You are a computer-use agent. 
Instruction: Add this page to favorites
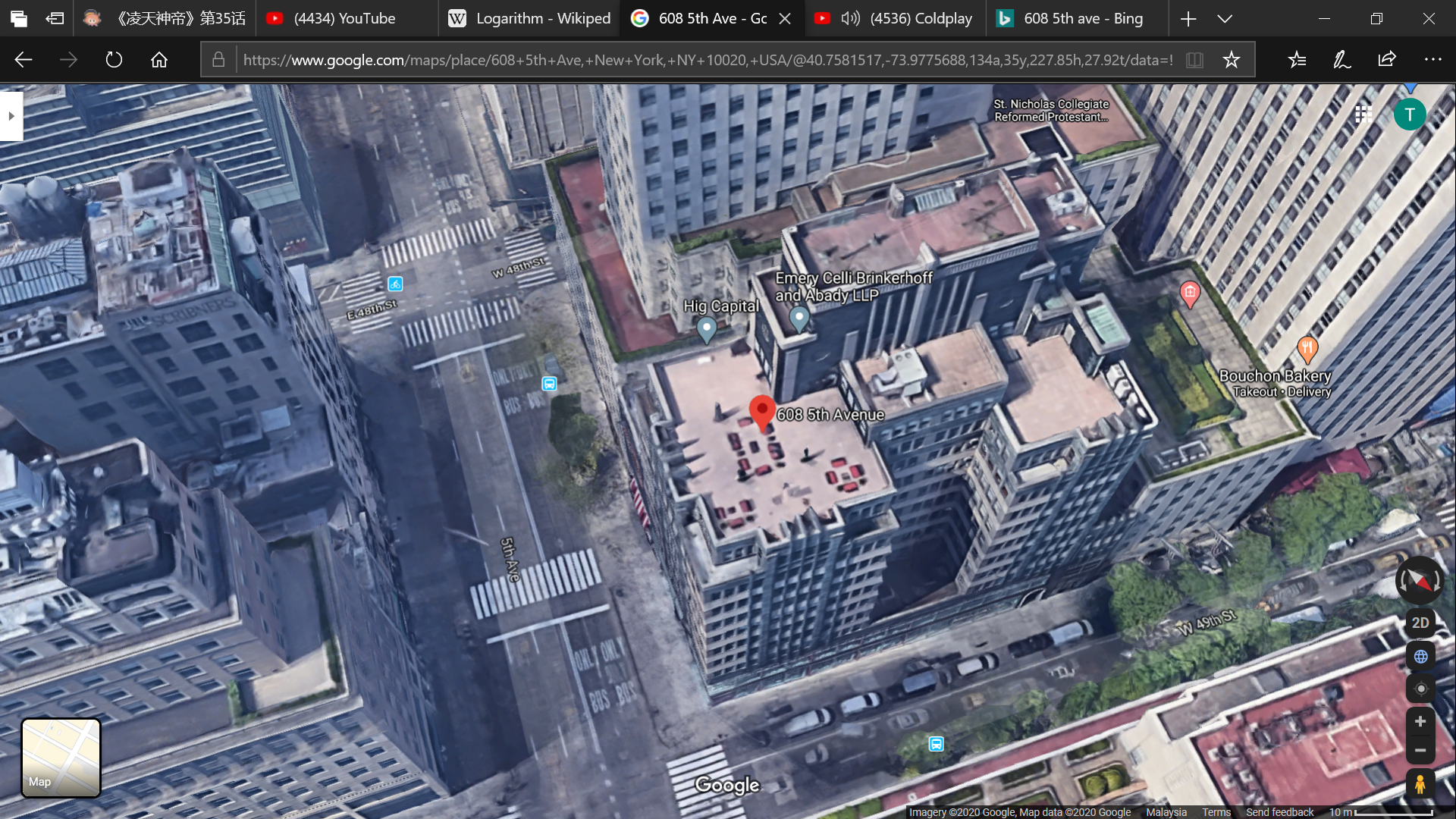[1232, 60]
